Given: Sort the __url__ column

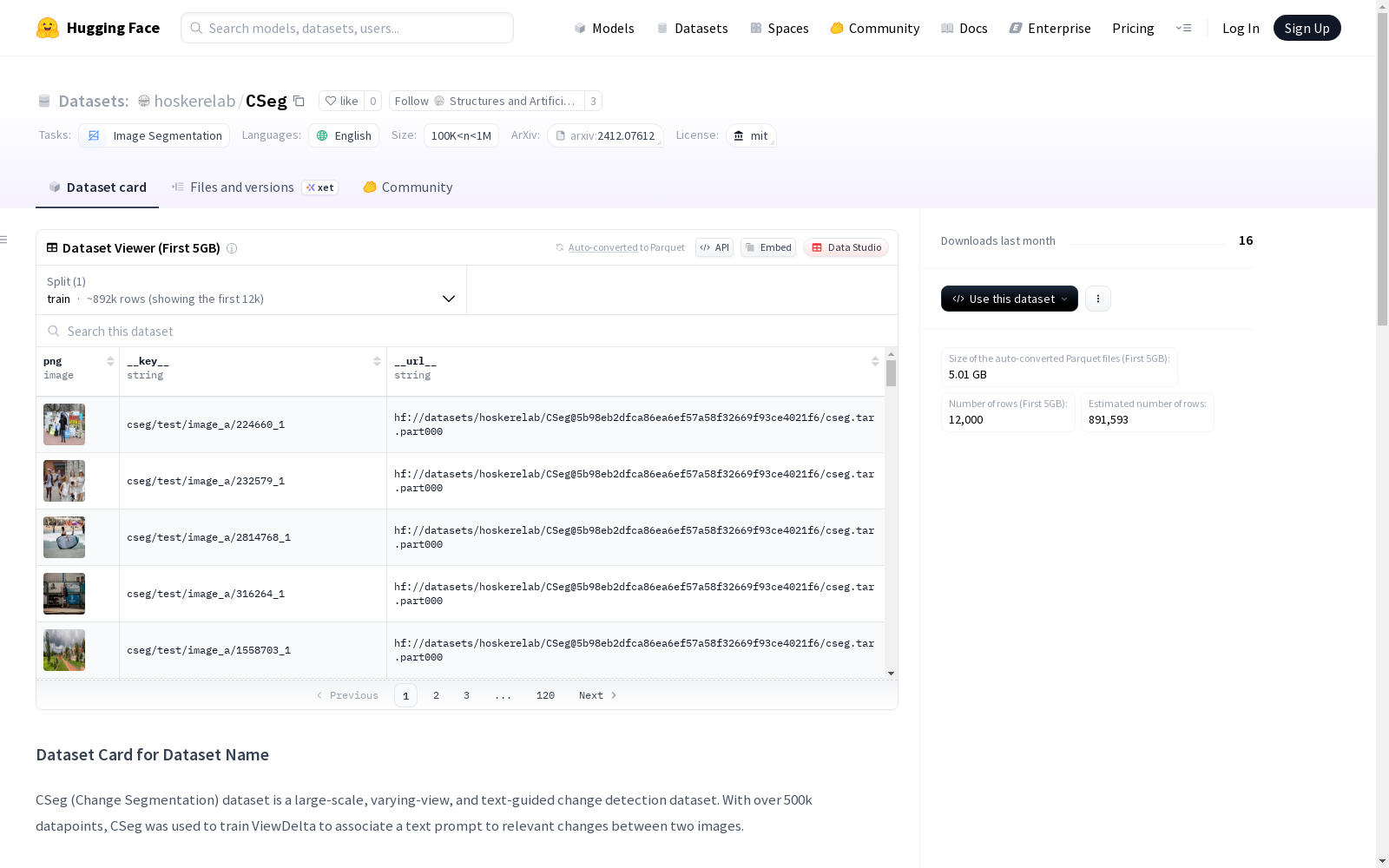Looking at the screenshot, I should (x=875, y=361).
